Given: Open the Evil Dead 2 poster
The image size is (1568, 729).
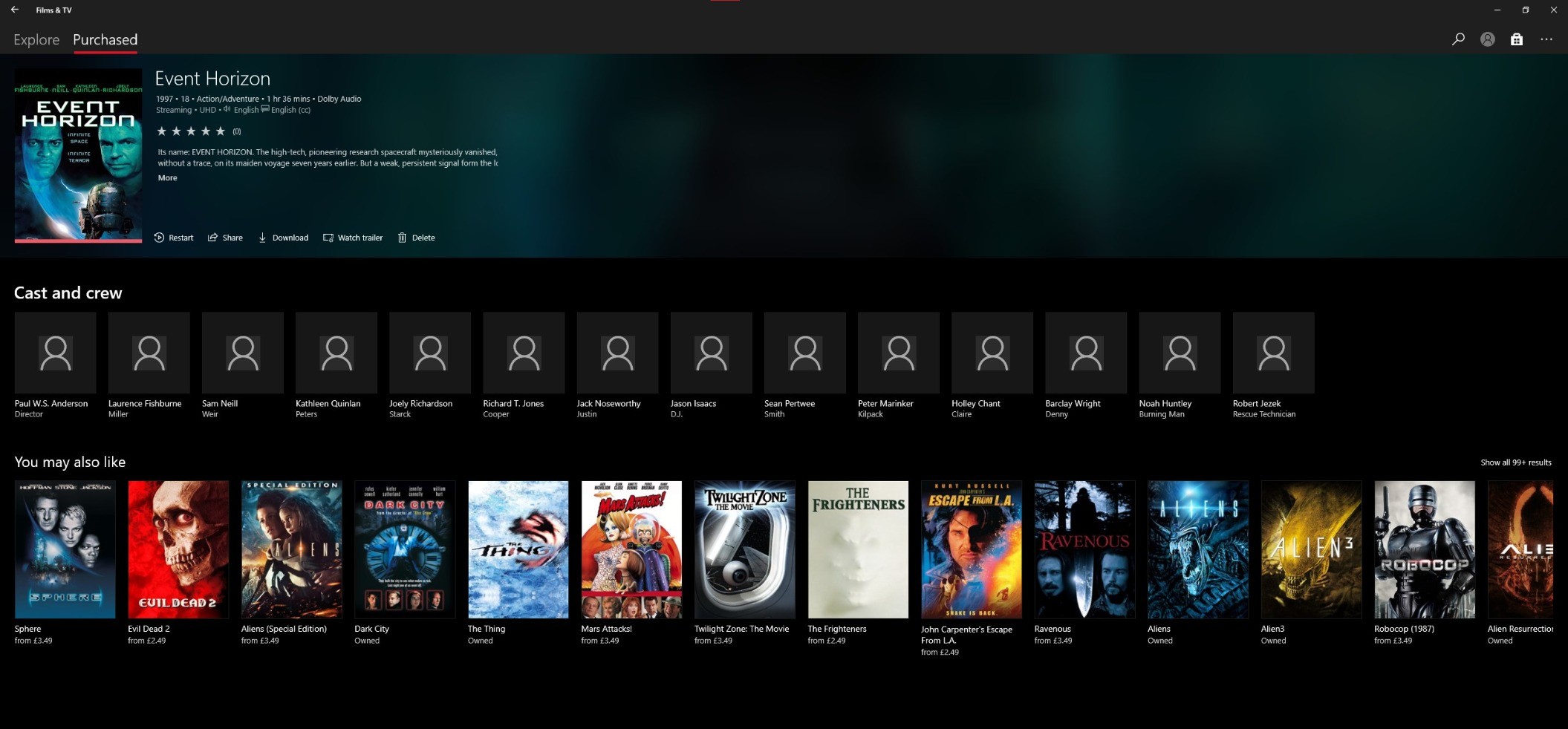Looking at the screenshot, I should pyautogui.click(x=178, y=549).
